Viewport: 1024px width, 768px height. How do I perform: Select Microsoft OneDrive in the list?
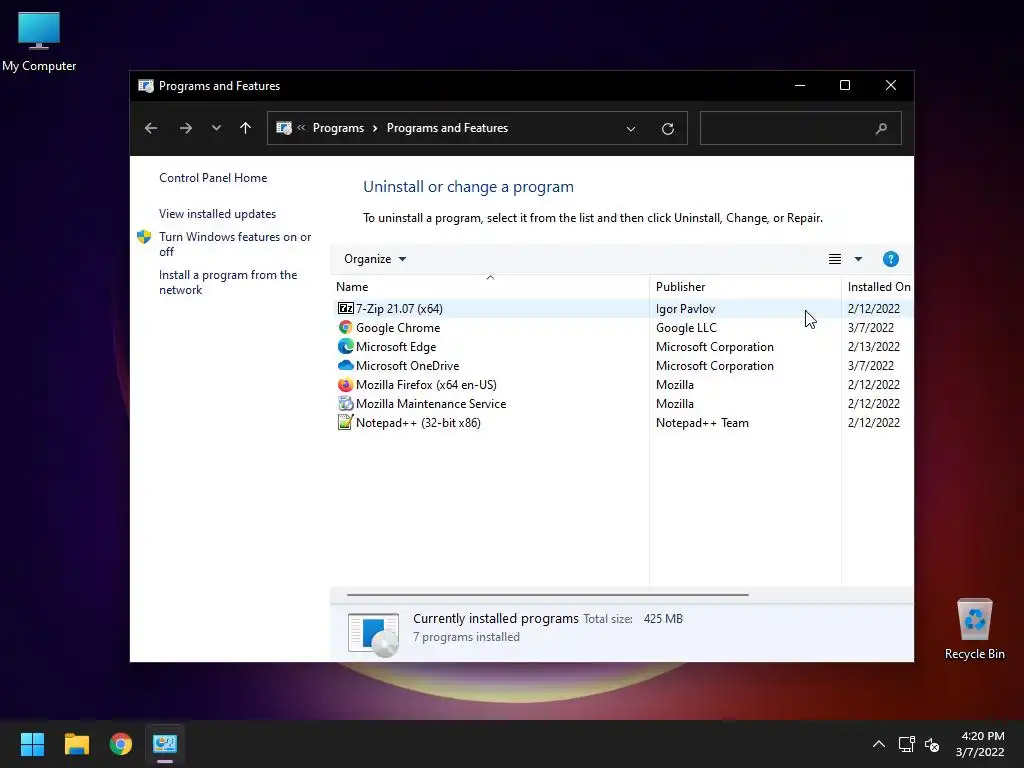pyautogui.click(x=408, y=366)
